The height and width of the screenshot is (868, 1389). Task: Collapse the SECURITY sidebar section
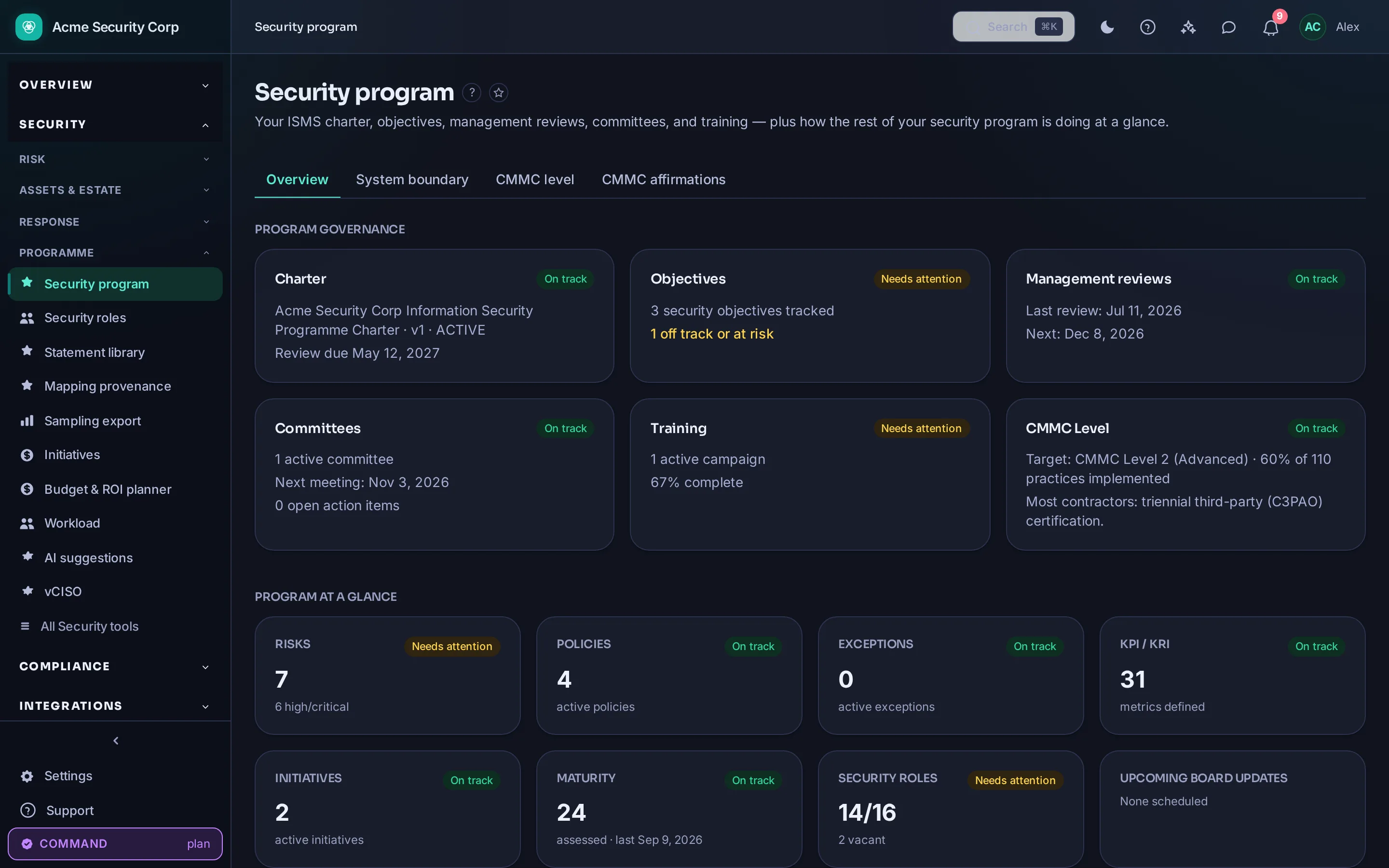coord(115,124)
